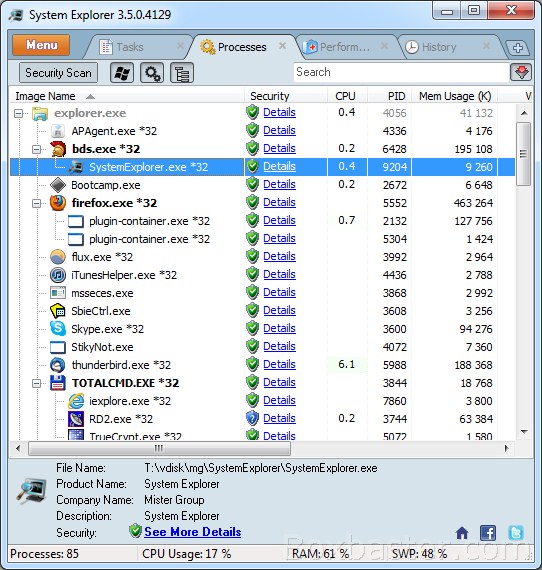Screen dimensions: 542x570
Task: Close the Tasks tab with its x
Action: coord(180,46)
